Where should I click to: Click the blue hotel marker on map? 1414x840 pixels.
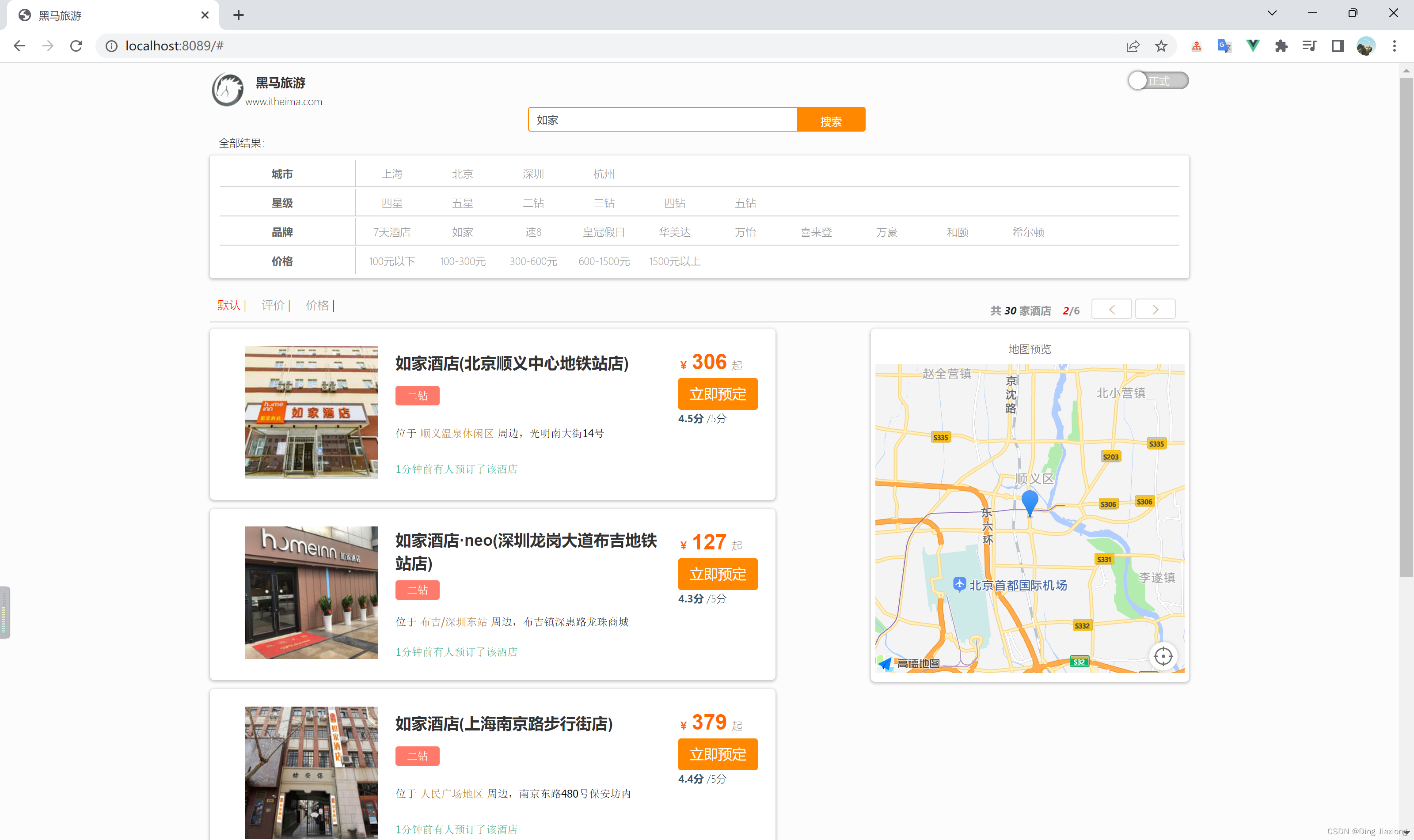click(x=1030, y=504)
